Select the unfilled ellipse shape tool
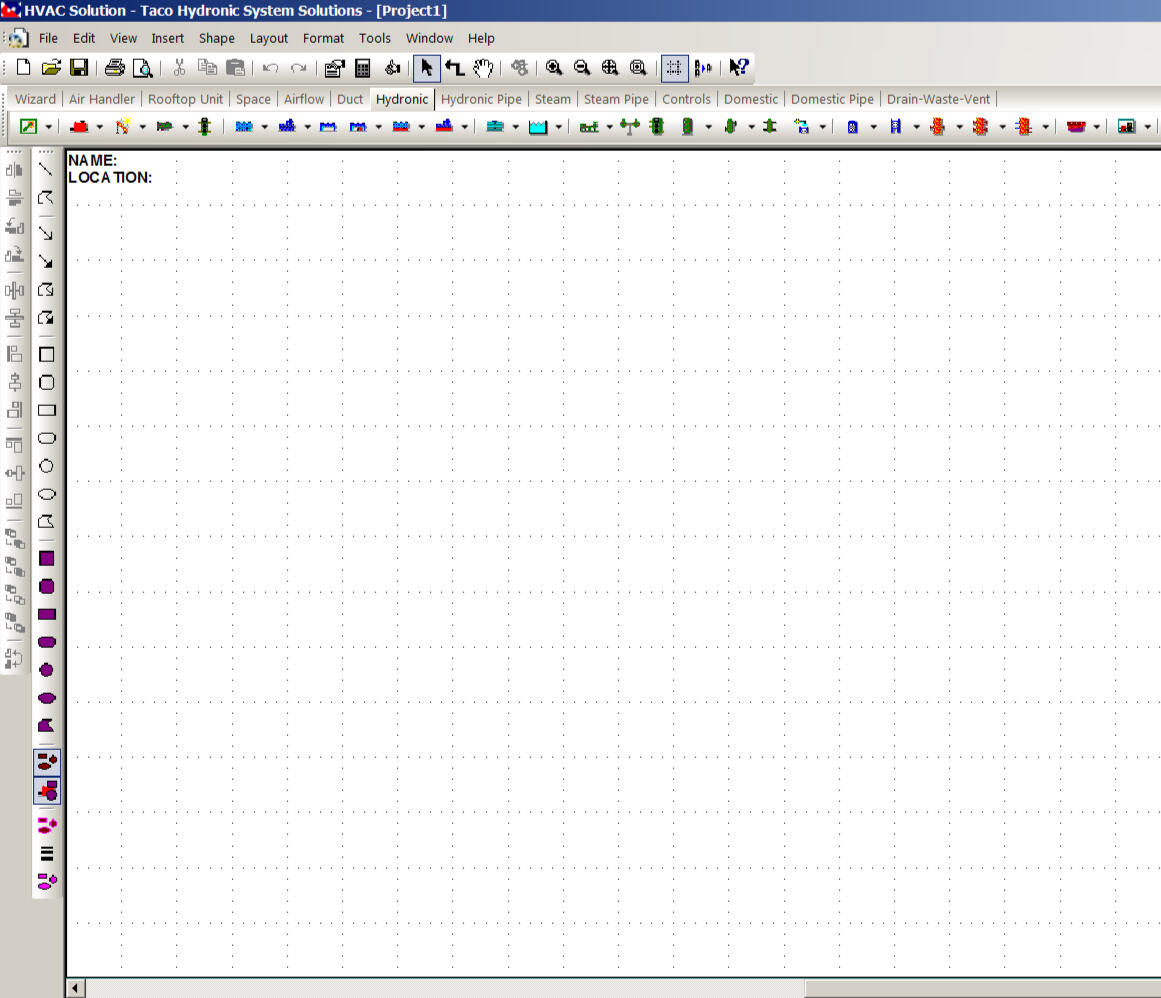The width and height of the screenshot is (1161, 998). click(47, 495)
